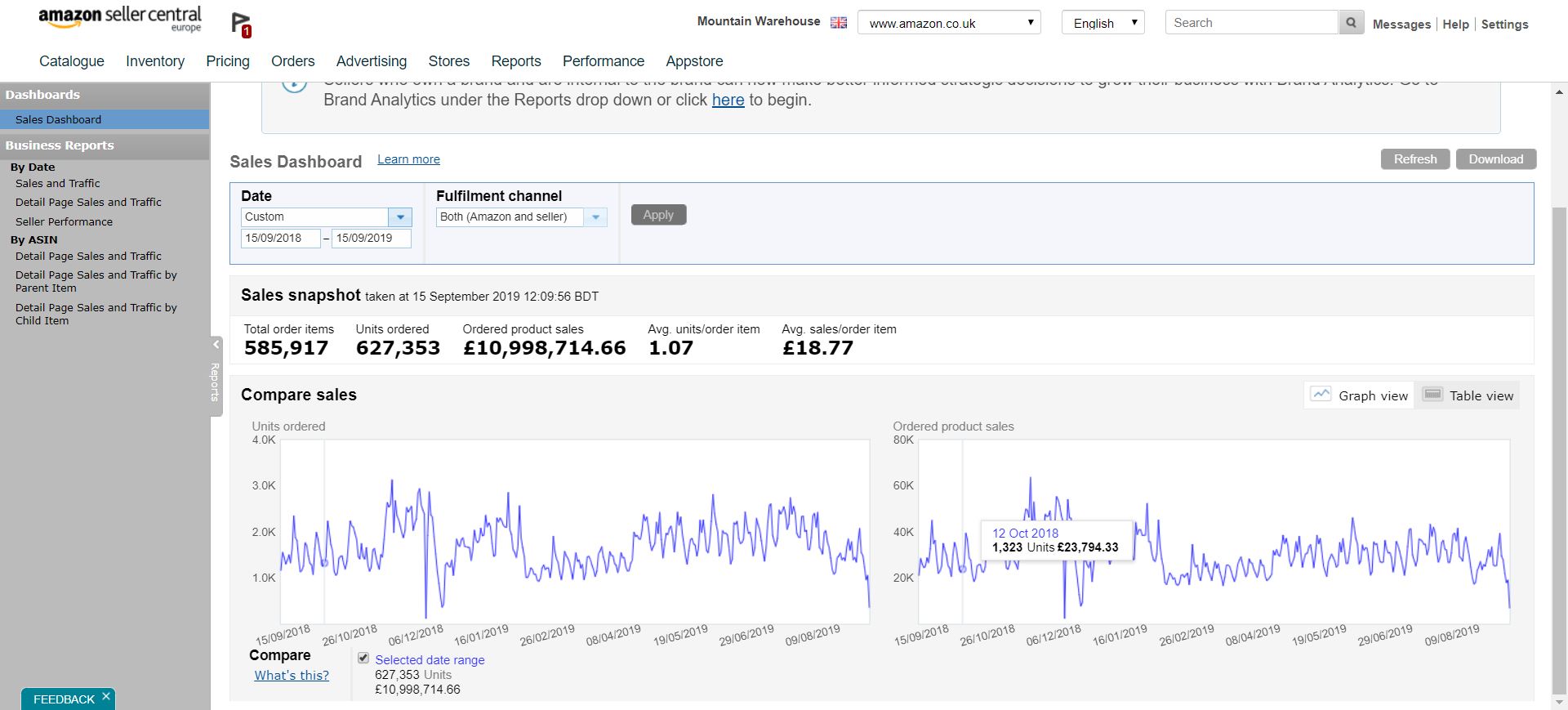Click the Selected date range label
The width and height of the screenshot is (1568, 710).
tap(430, 659)
